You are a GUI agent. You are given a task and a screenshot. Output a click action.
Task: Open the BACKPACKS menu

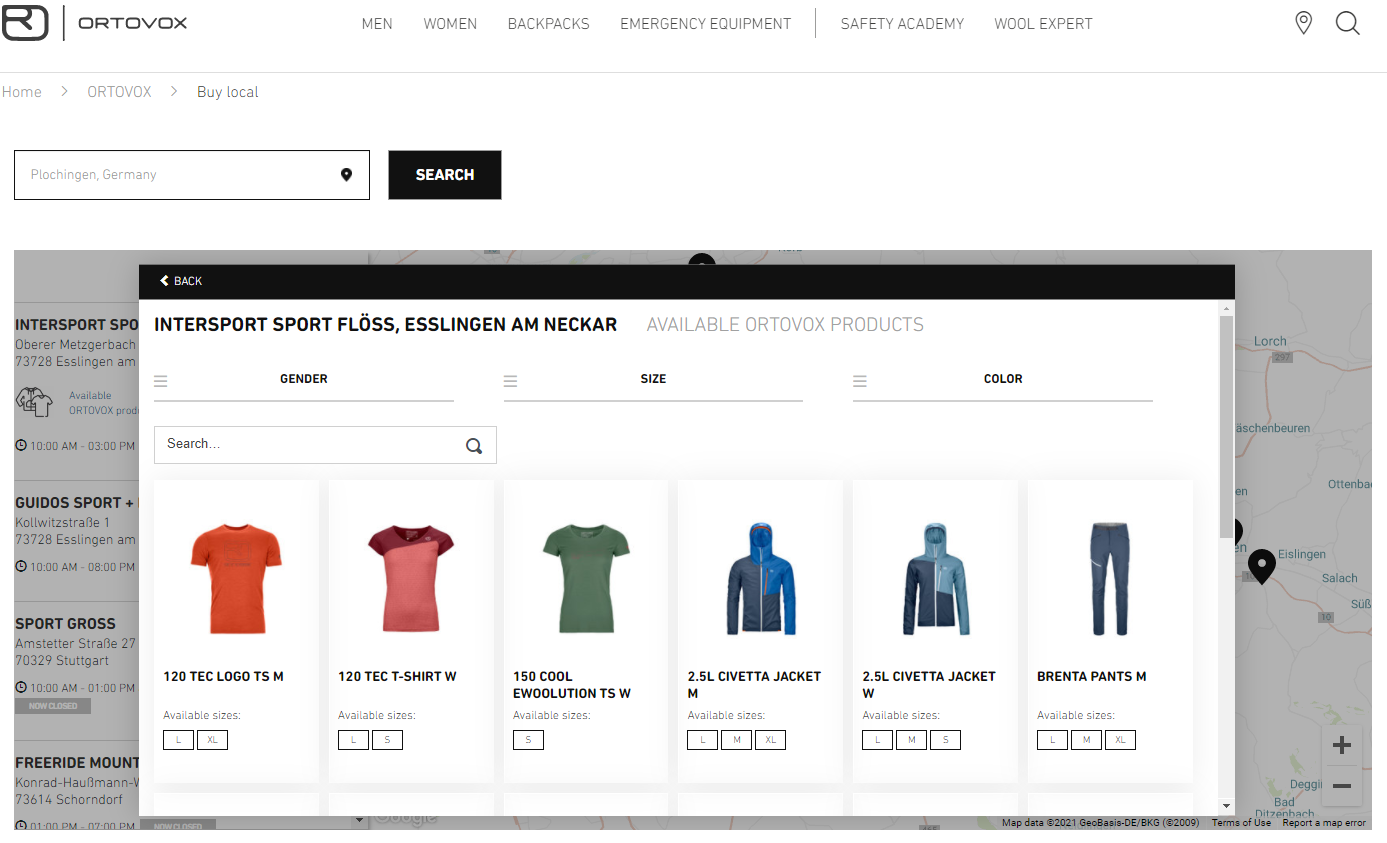[x=548, y=23]
